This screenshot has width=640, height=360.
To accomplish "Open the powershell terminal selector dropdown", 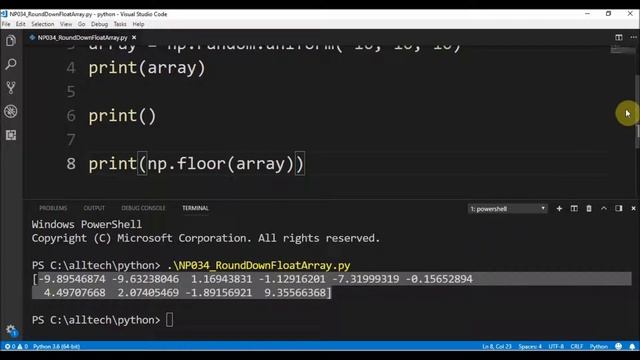I will (x=507, y=209).
